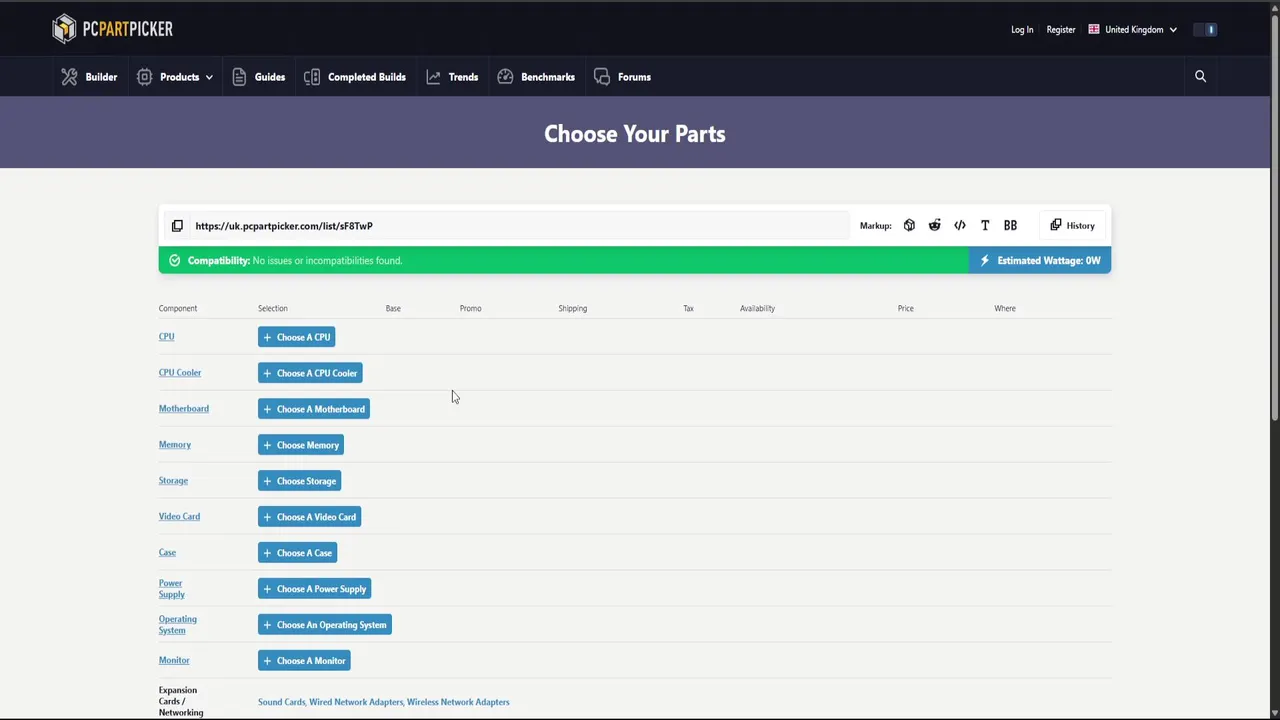This screenshot has width=1280, height=720.
Task: Click Choose A Case button
Action: (297, 553)
